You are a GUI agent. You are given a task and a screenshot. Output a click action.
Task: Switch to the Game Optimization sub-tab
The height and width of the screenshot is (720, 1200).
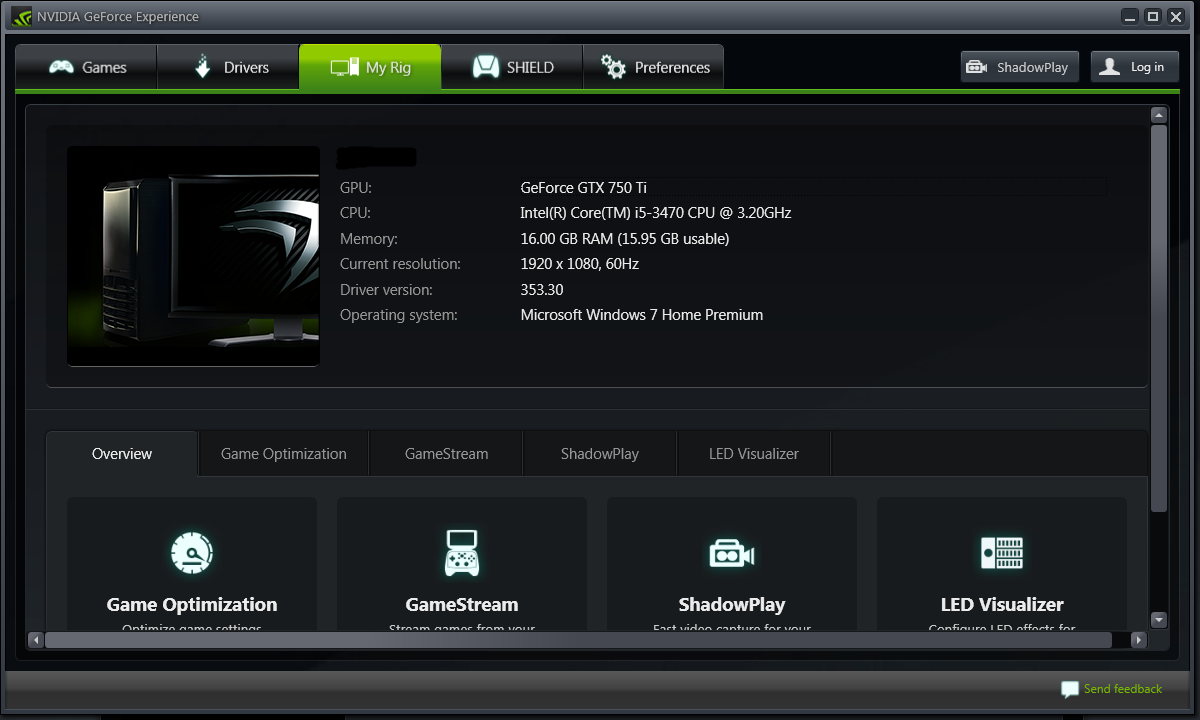click(284, 454)
